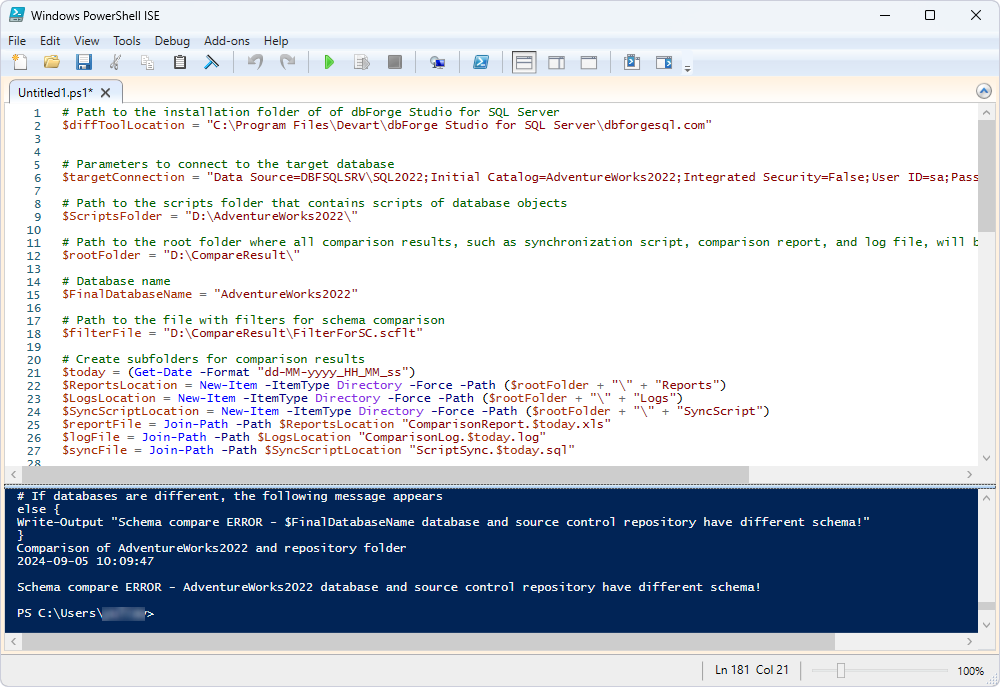Click the $logFile Join-Path line
The image size is (1000, 687).
point(304,438)
